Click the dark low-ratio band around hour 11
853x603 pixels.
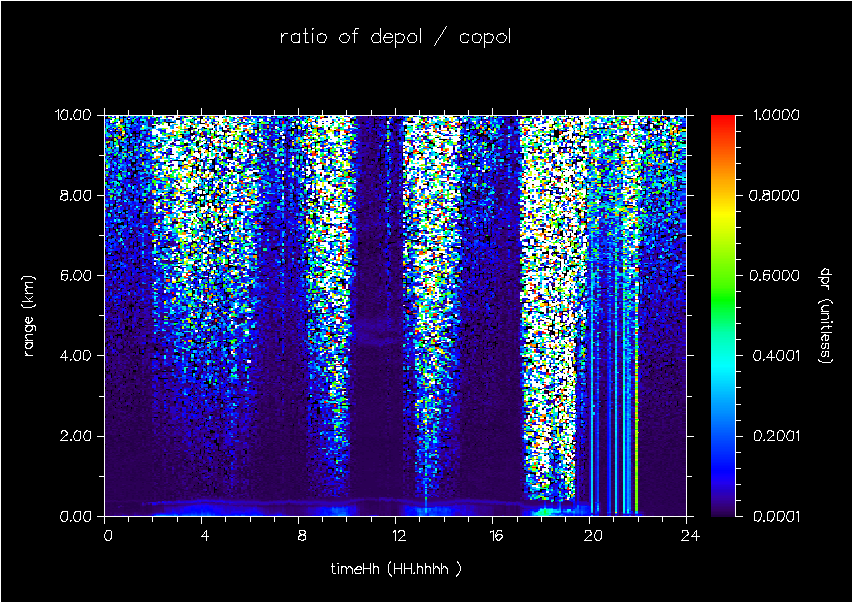378,305
